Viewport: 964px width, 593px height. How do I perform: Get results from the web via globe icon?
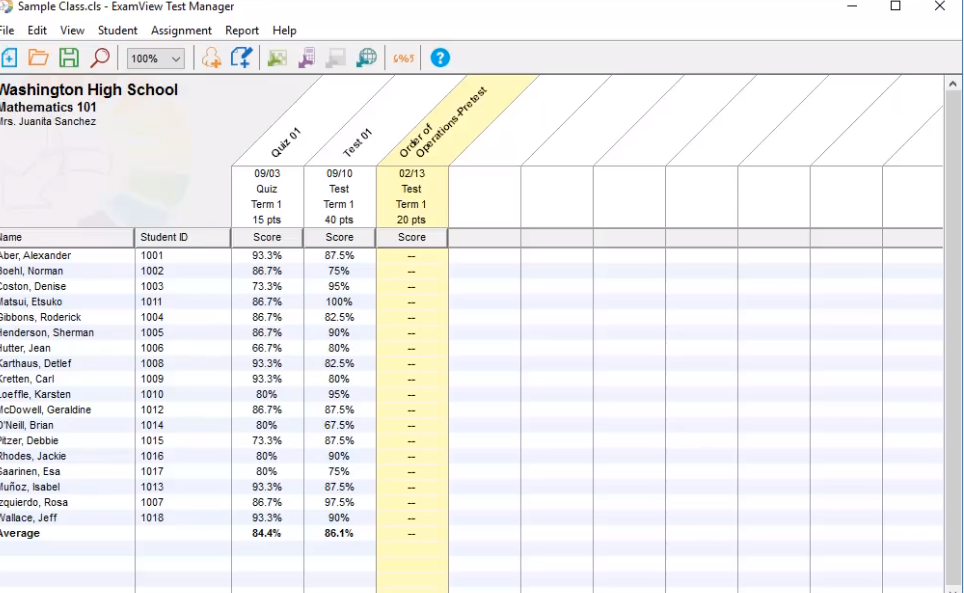(x=366, y=58)
